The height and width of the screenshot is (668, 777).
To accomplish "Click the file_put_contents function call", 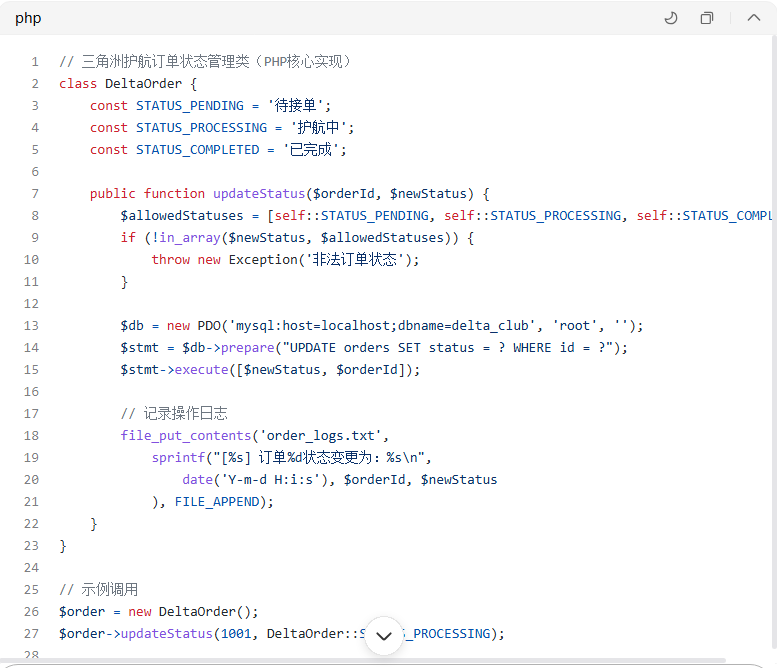I will pyautogui.click(x=186, y=436).
